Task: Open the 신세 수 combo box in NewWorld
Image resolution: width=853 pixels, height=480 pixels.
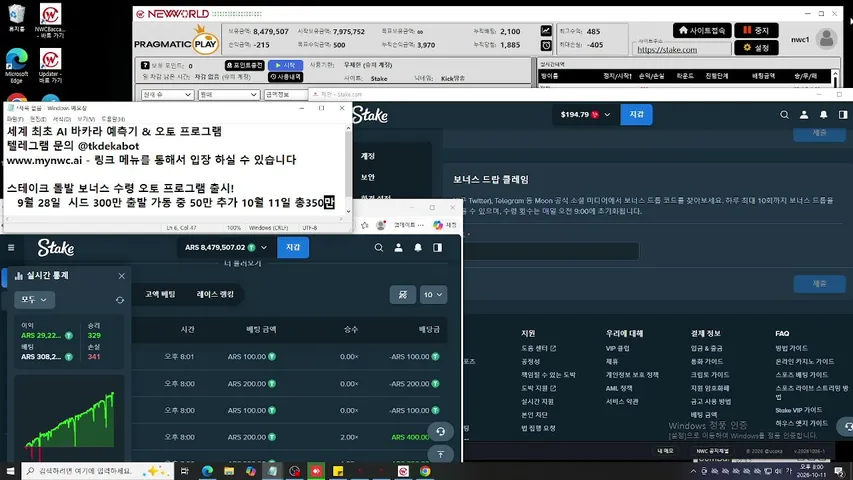Action: pyautogui.click(x=167, y=95)
